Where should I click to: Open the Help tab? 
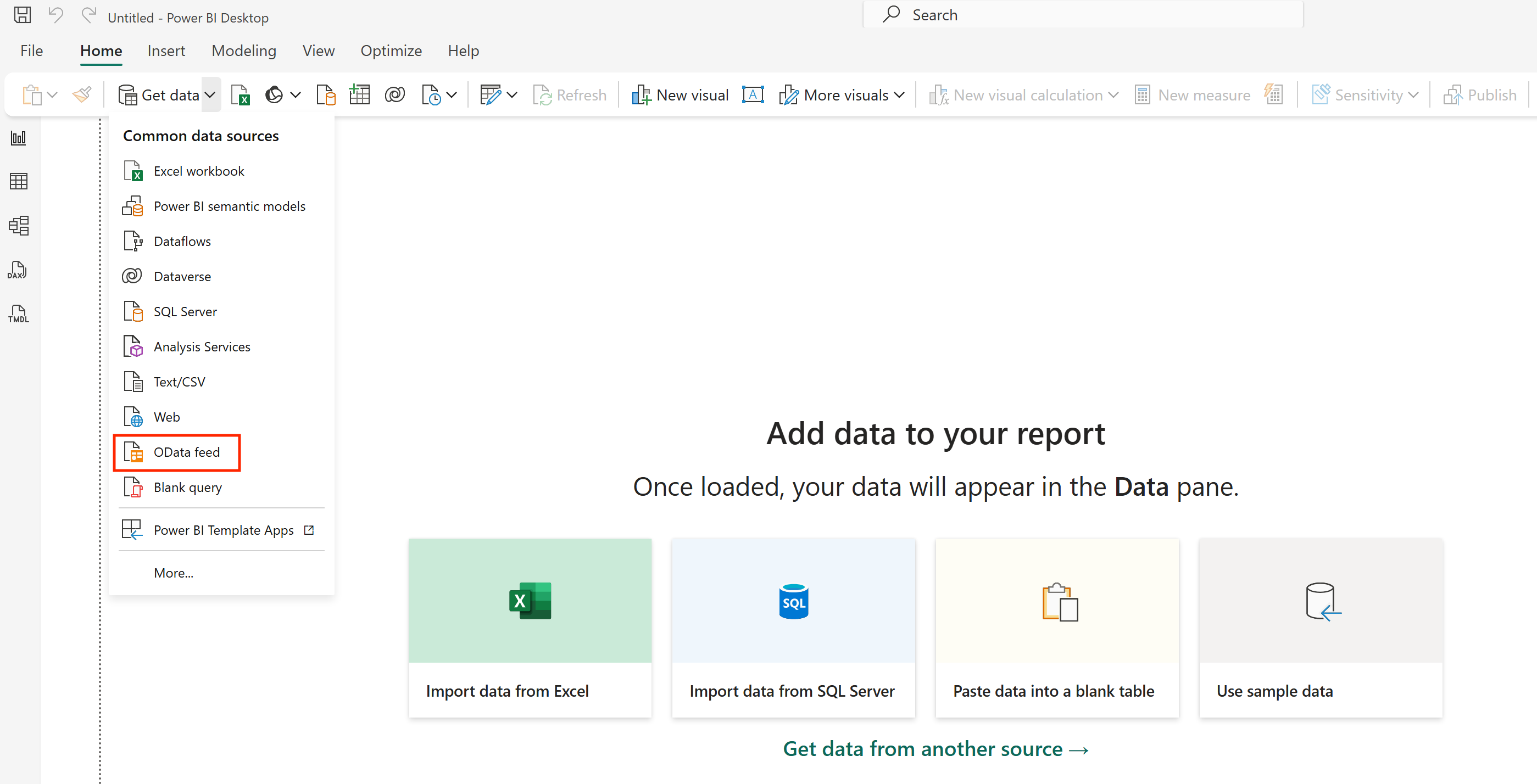click(463, 51)
